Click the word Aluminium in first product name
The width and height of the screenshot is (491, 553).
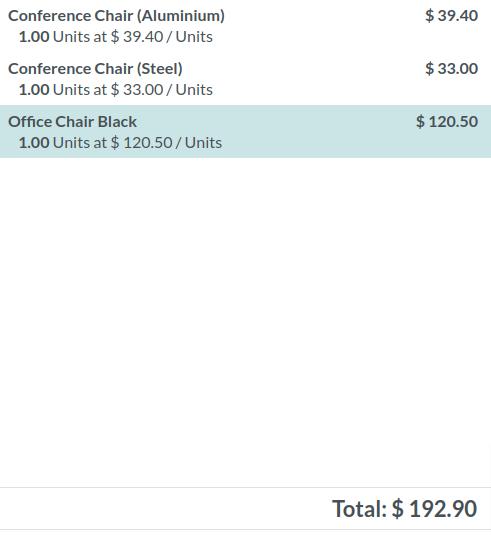tap(181, 16)
